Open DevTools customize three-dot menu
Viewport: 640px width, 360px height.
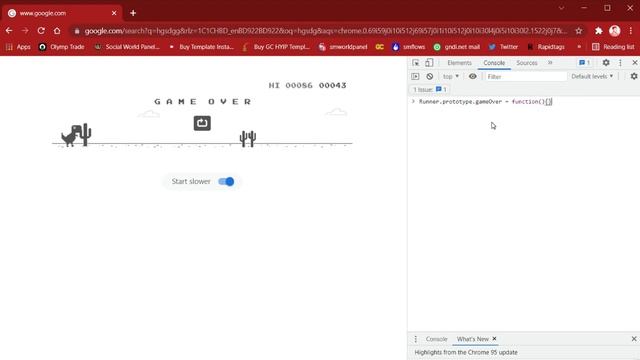point(620,62)
